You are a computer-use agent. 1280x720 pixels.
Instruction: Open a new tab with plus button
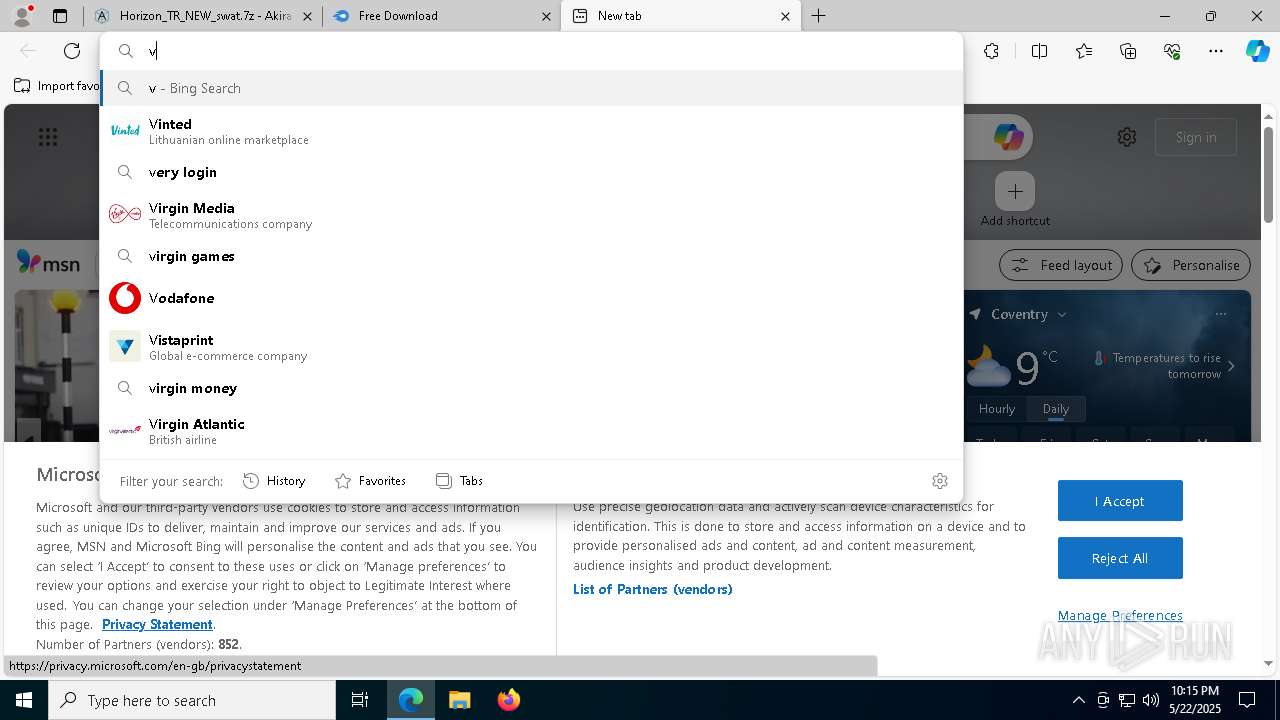(819, 16)
